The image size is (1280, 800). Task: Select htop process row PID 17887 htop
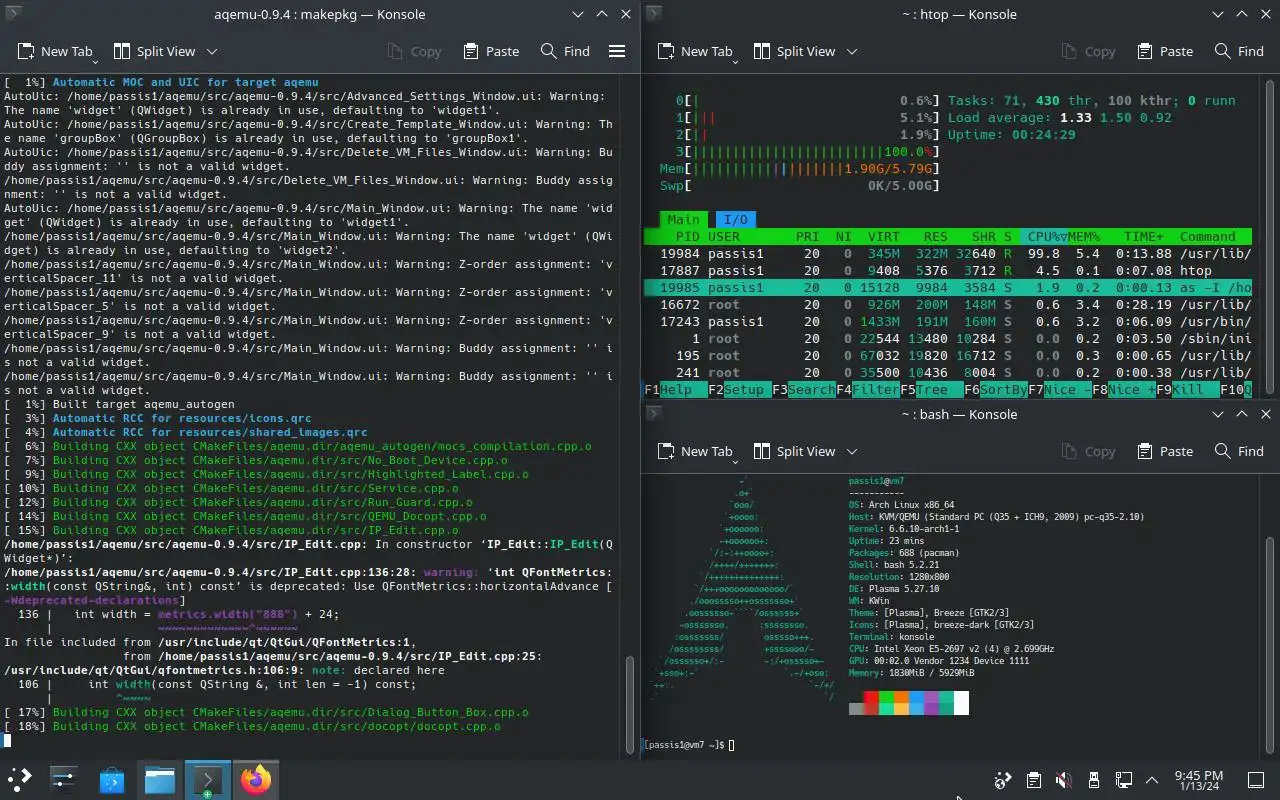tap(948, 271)
